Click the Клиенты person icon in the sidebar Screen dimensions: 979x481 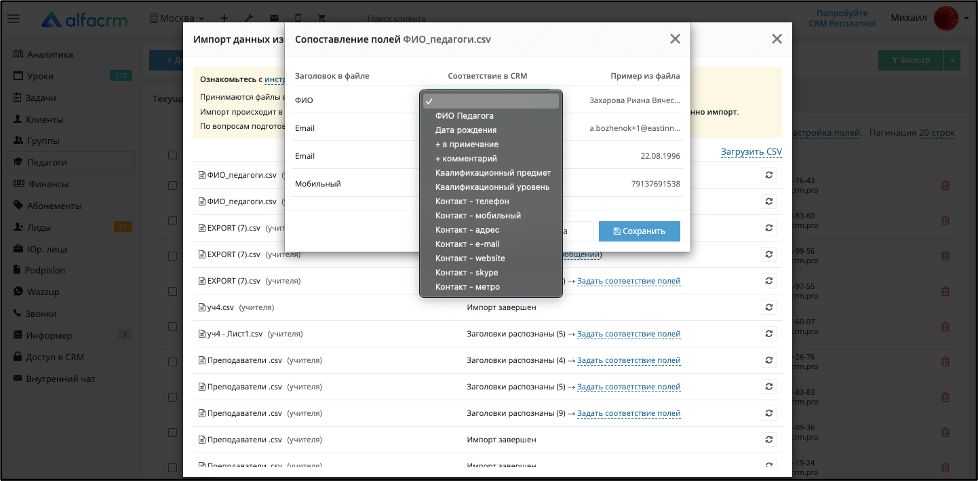point(18,119)
